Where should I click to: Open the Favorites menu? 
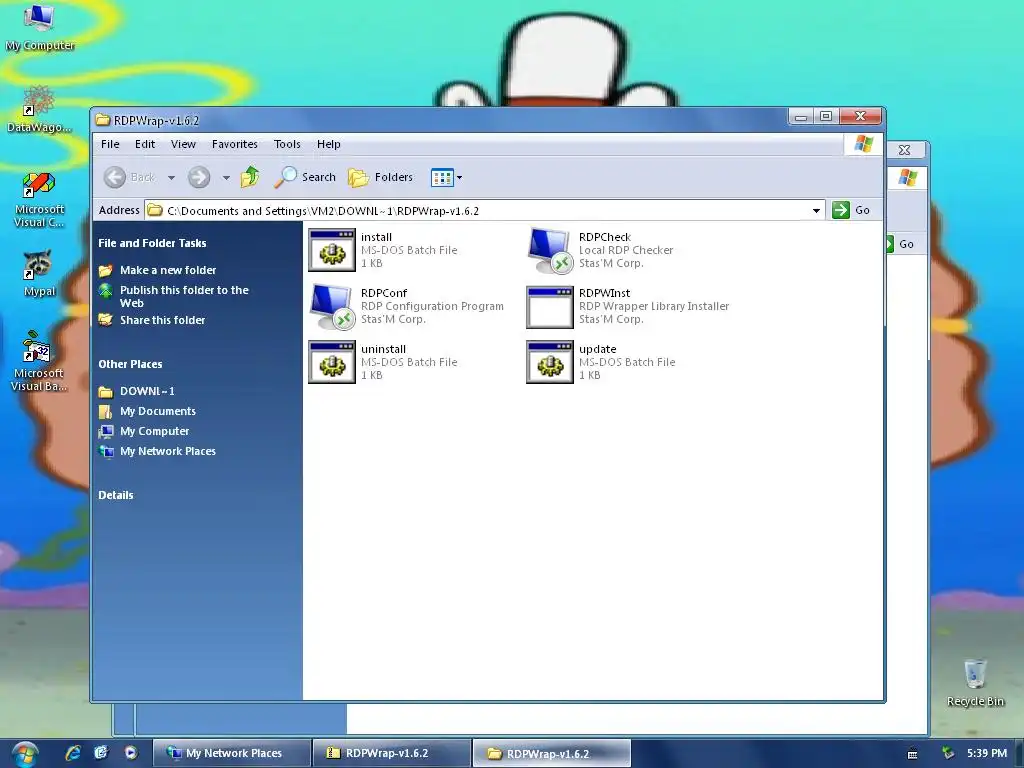pos(234,144)
